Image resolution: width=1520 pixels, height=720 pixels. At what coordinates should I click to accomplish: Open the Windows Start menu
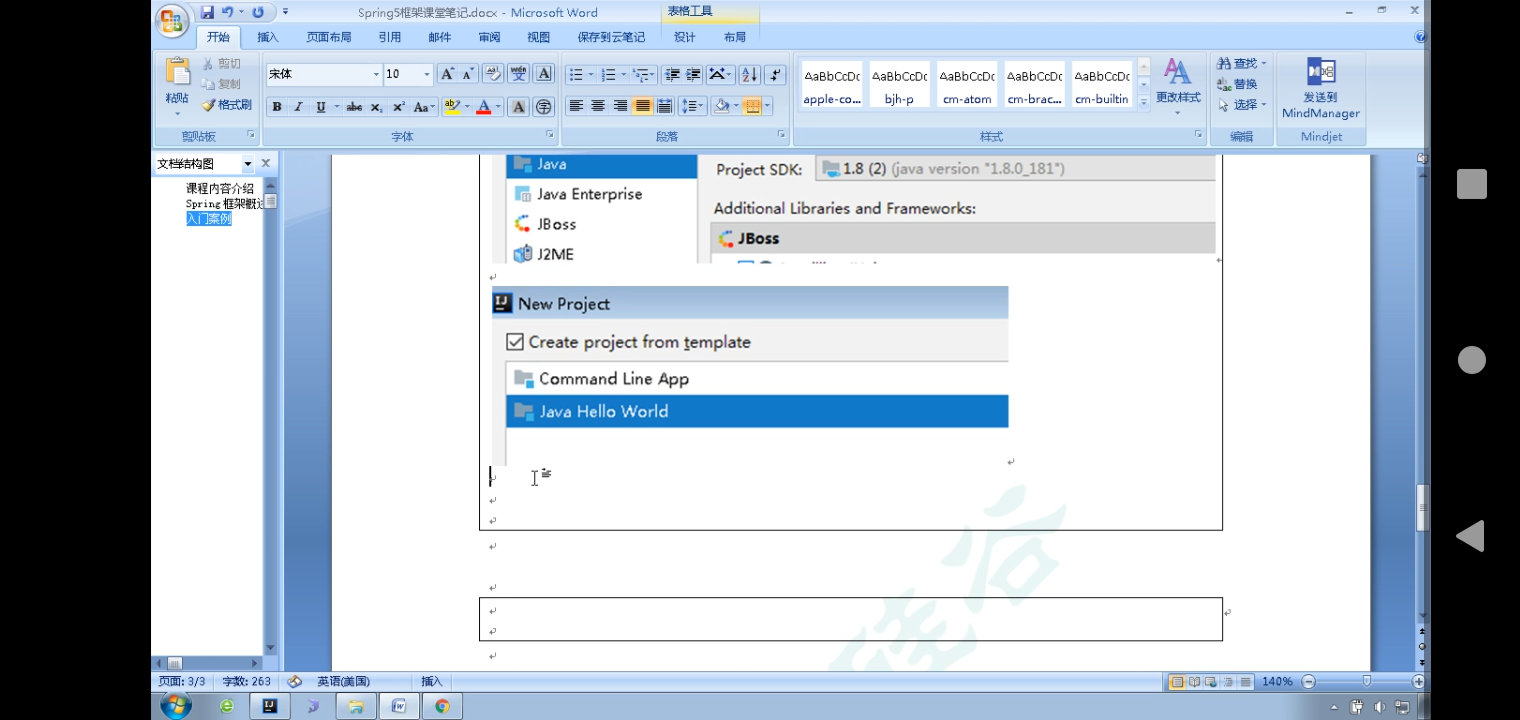coord(175,706)
